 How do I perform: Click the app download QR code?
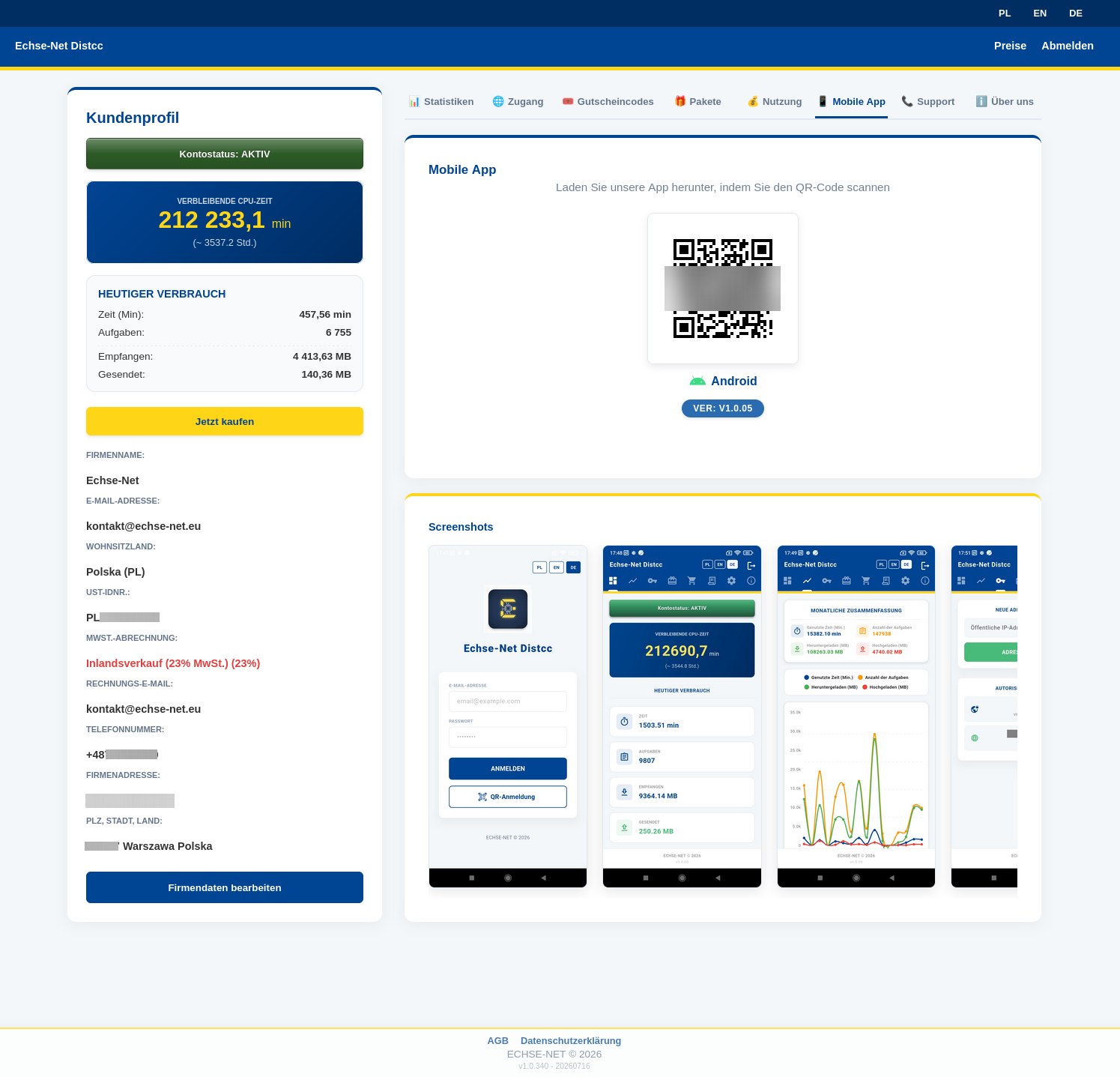(x=723, y=289)
